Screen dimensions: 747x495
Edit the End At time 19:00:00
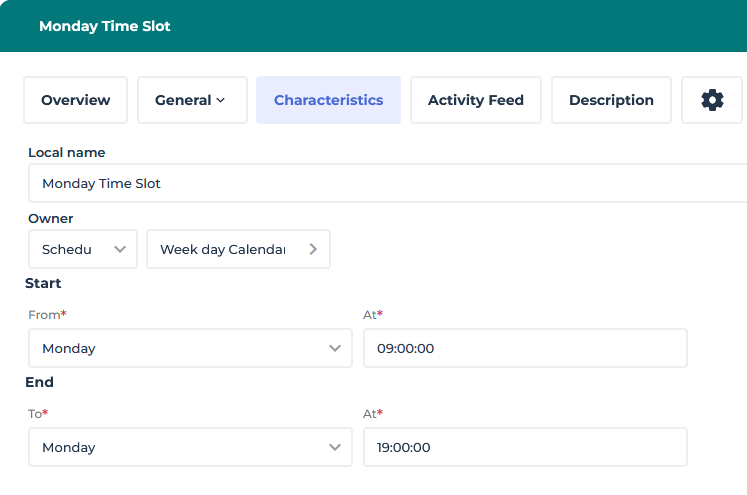[525, 447]
